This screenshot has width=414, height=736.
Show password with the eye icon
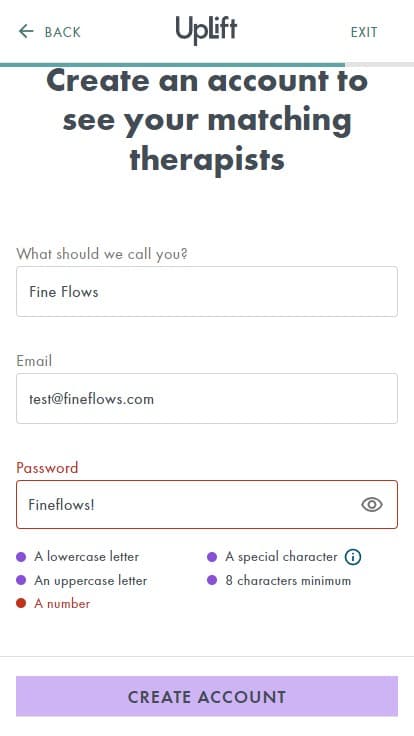(x=372, y=505)
